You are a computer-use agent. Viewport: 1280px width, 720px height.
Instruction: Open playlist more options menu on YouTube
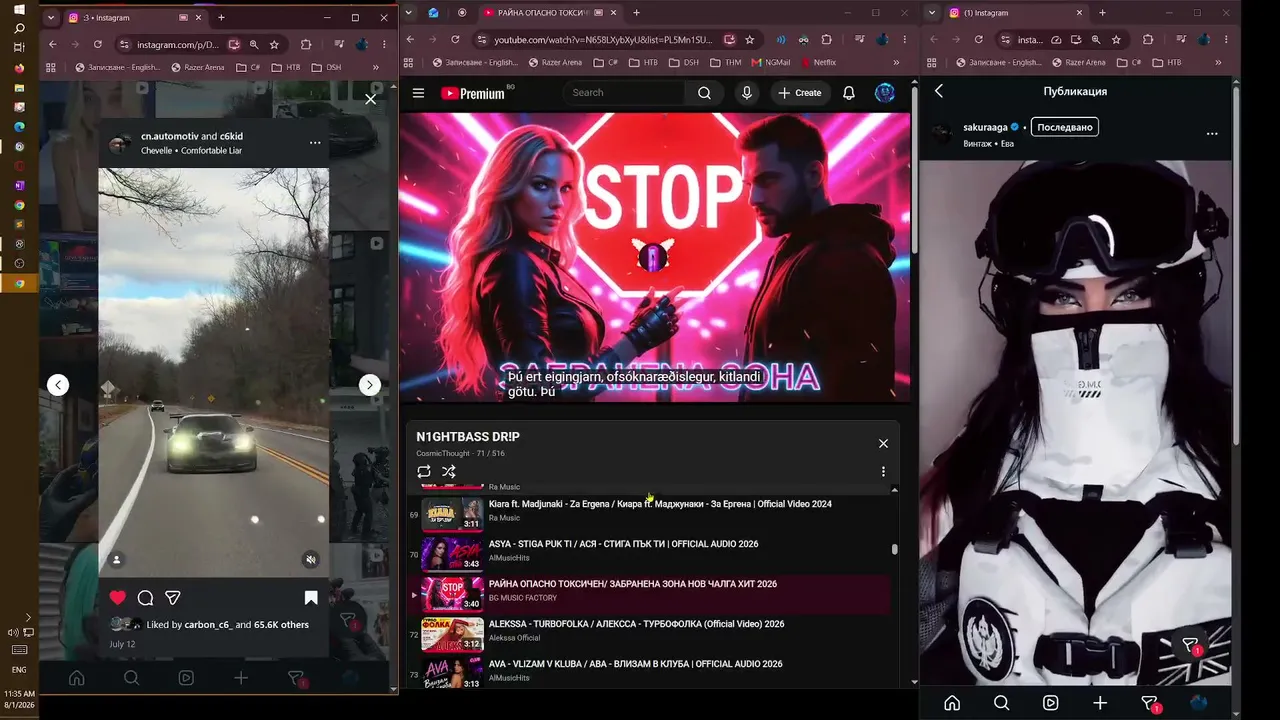pos(883,471)
